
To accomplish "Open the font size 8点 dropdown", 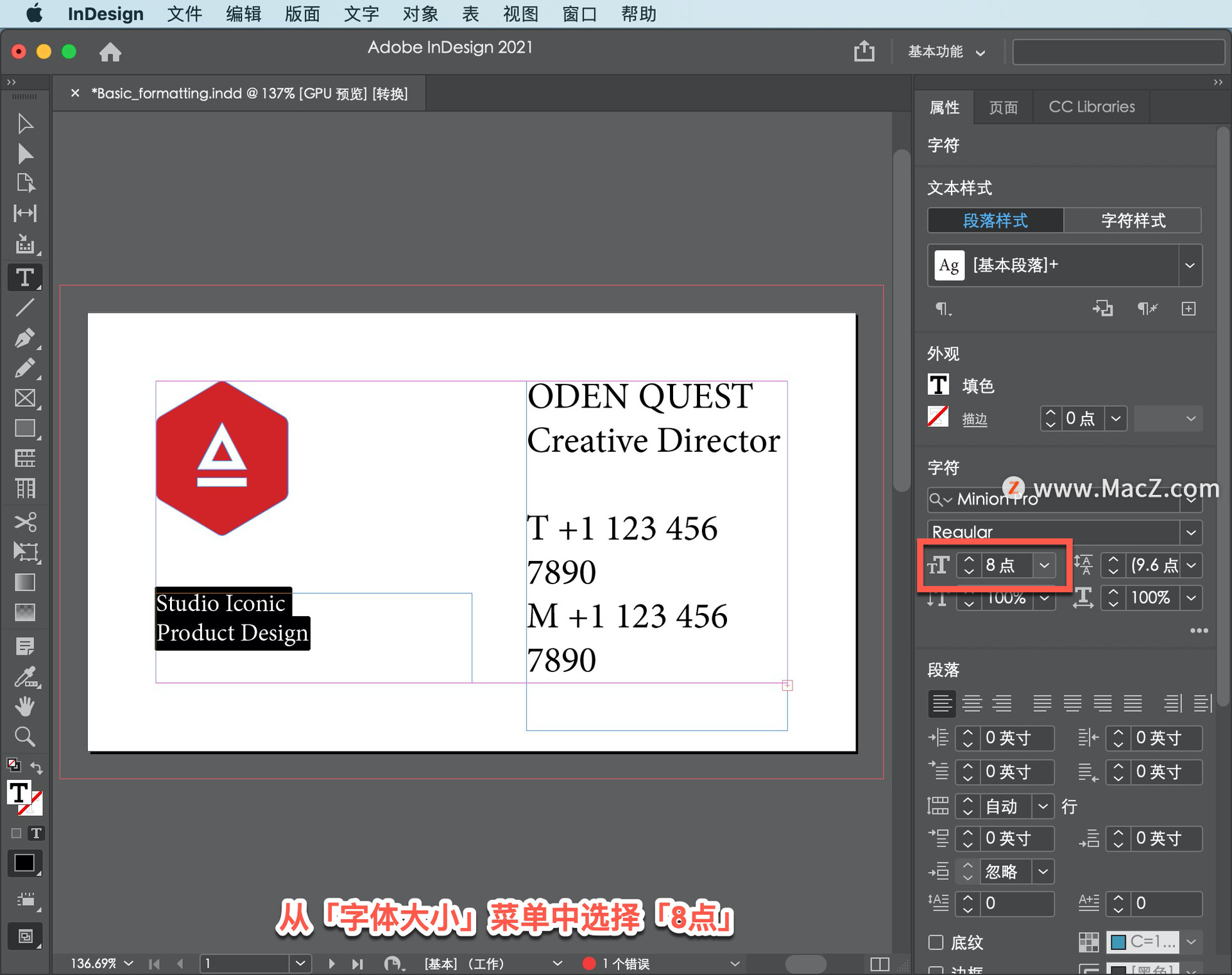I will 1045,565.
